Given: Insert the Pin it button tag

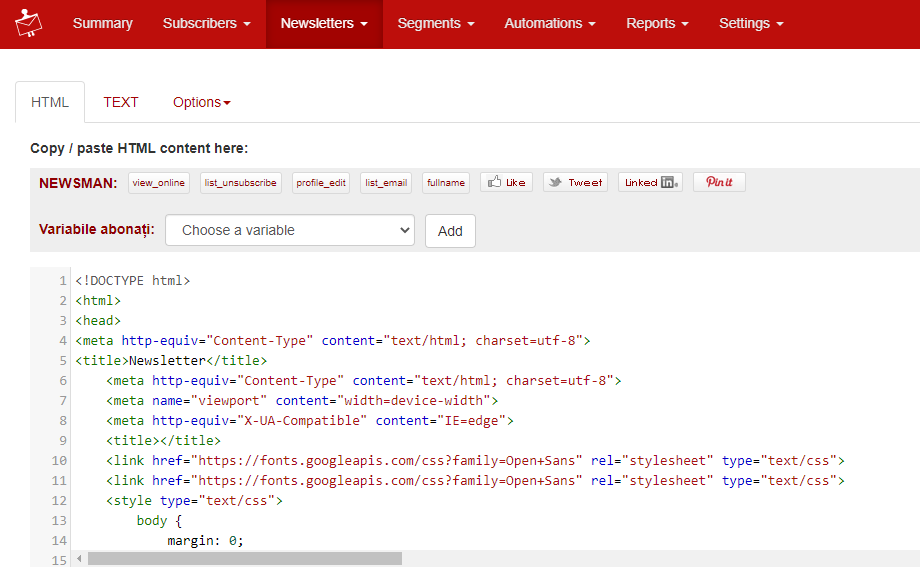Looking at the screenshot, I should (719, 183).
